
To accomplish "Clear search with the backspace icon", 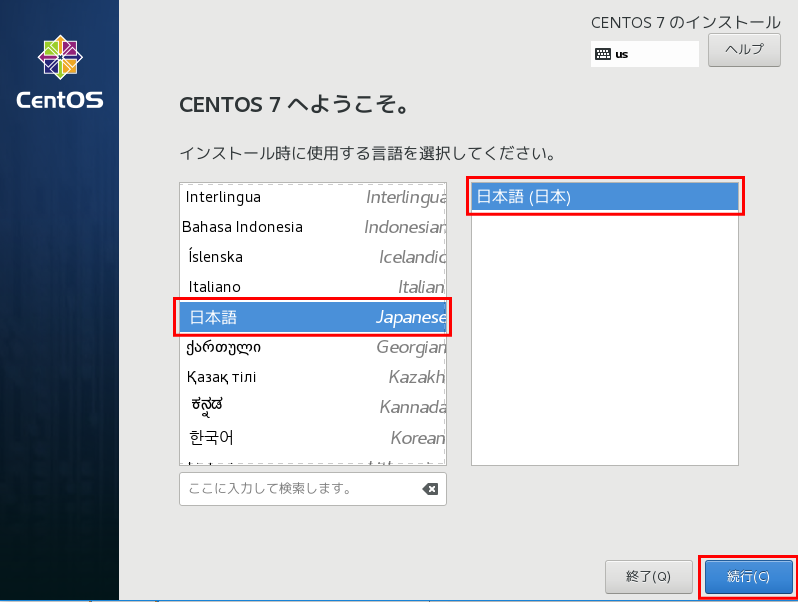I will coord(430,489).
